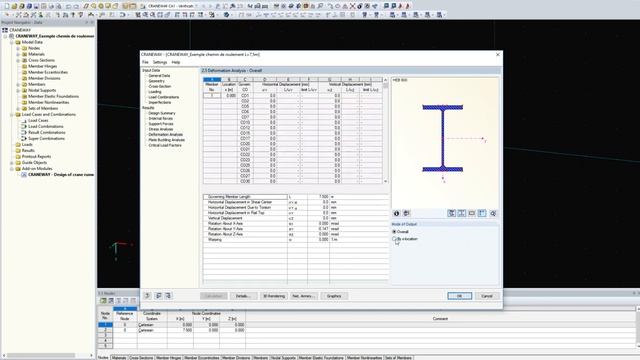This screenshot has width=640, height=360.
Task: Click the 'Vertical Displacement' detail row
Action: pyautogui.click(x=296, y=218)
